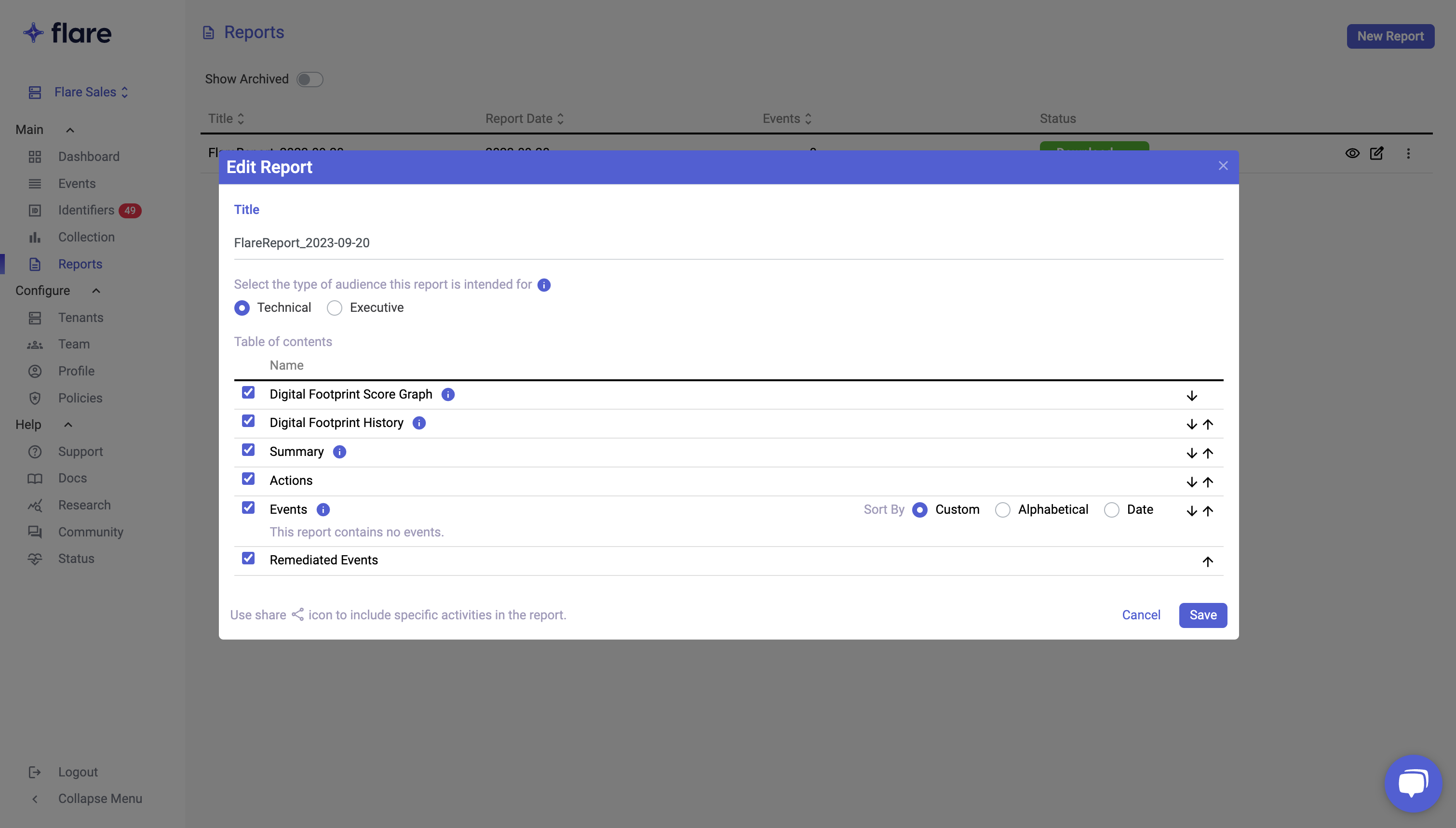The image size is (1456, 828).
Task: Open Flare Sales tenant switcher
Action: [x=91, y=92]
